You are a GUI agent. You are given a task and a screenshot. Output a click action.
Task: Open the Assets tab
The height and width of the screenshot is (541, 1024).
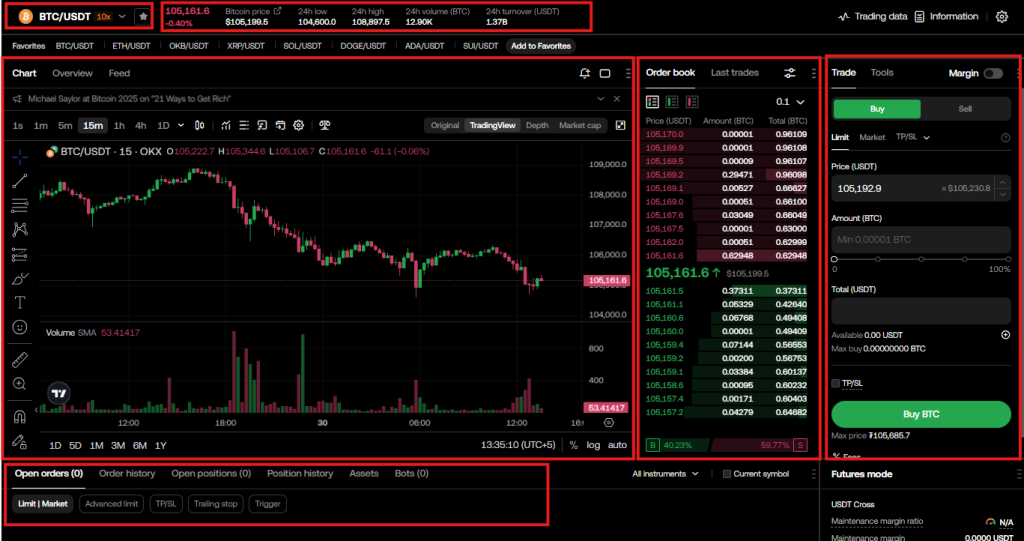click(364, 473)
